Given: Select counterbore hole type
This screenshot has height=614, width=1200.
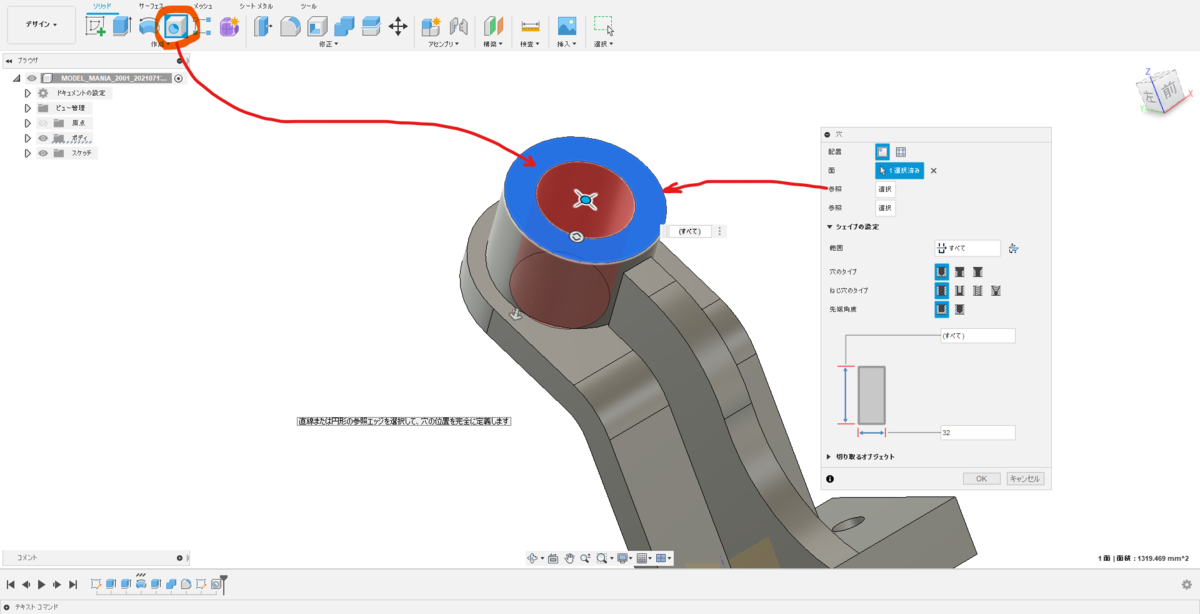Looking at the screenshot, I should [x=960, y=272].
